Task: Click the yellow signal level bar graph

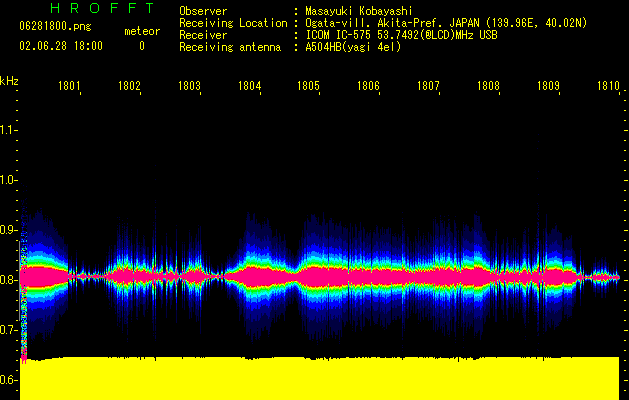Action: click(x=320, y=378)
